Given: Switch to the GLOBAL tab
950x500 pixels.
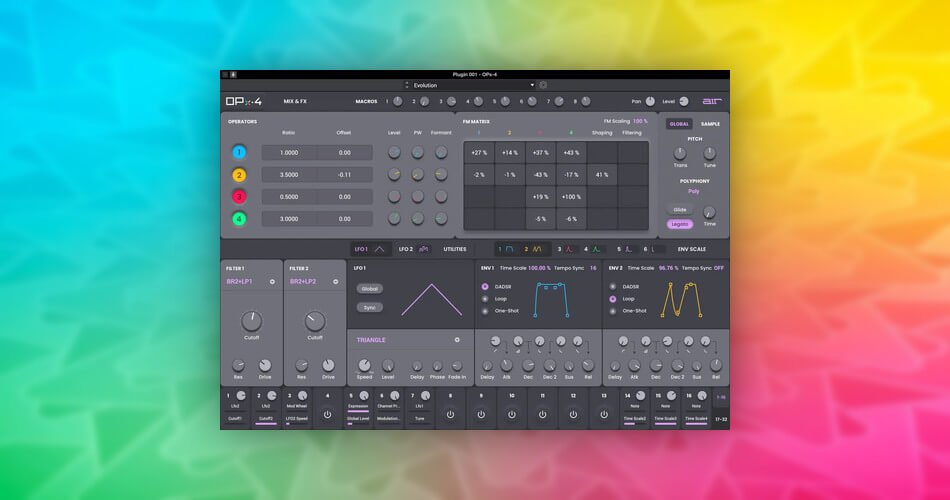Looking at the screenshot, I should pos(679,124).
